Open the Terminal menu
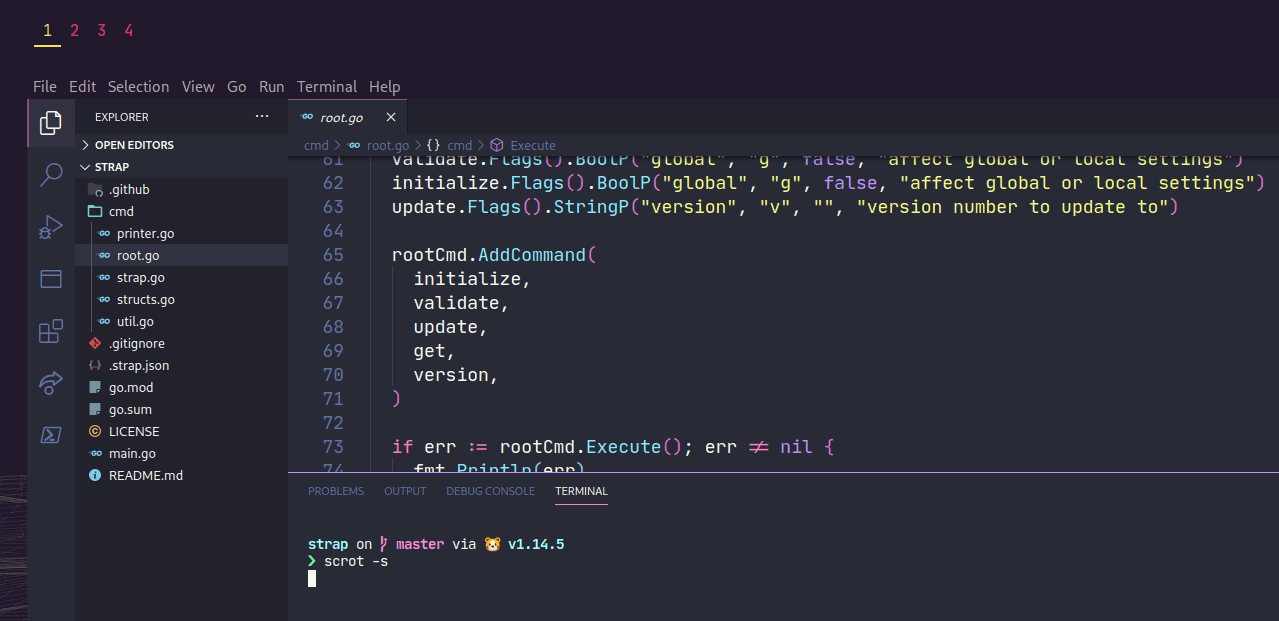This screenshot has width=1279, height=621. [326, 87]
